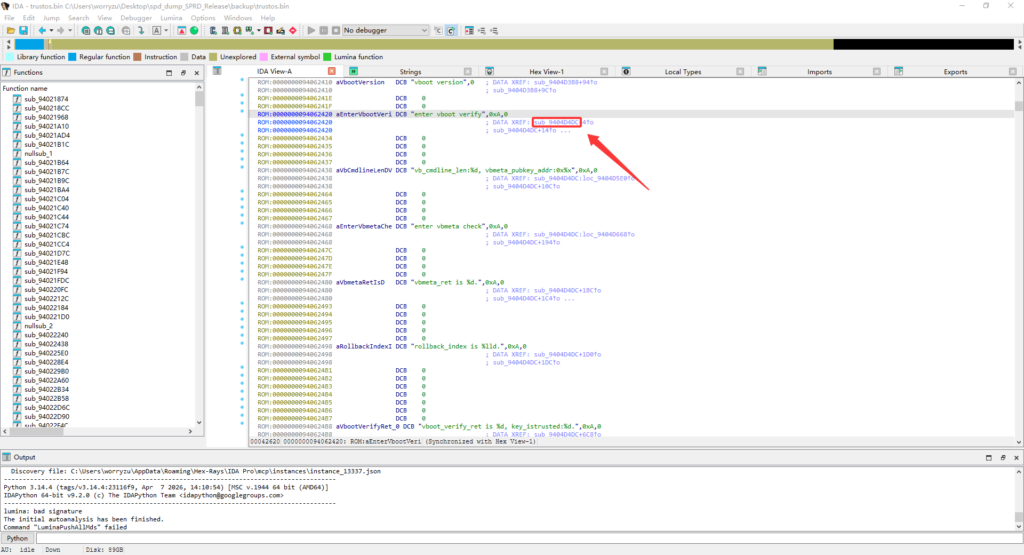
Task: Jump back with the left arrow icon
Action: tap(42, 31)
